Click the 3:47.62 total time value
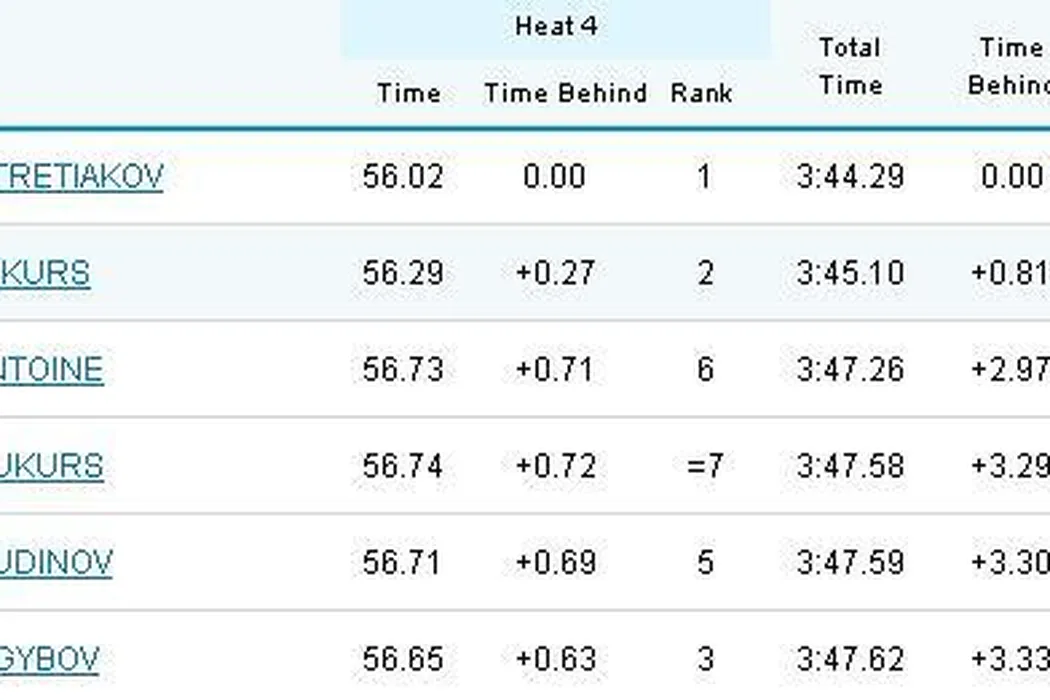Image resolution: width=1050 pixels, height=700 pixels. [850, 659]
